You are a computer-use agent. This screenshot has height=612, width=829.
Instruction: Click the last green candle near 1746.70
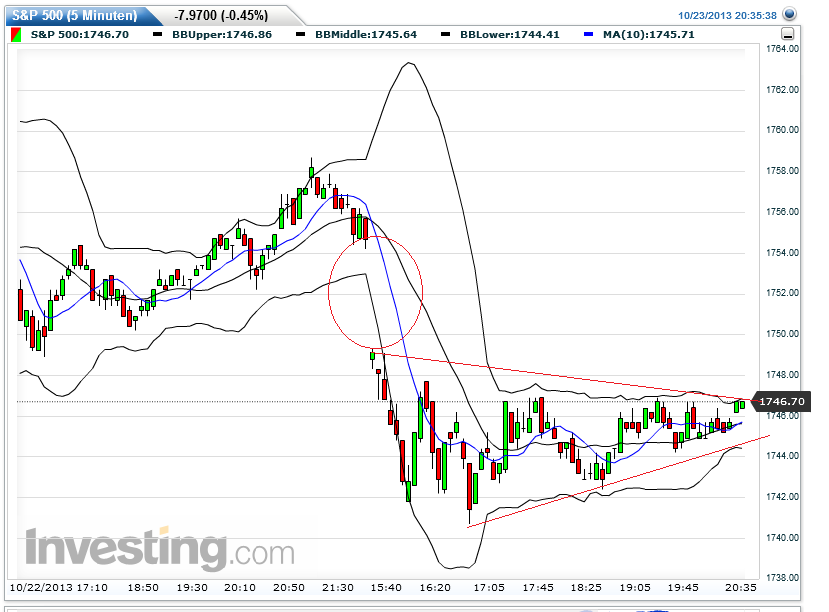(x=742, y=405)
